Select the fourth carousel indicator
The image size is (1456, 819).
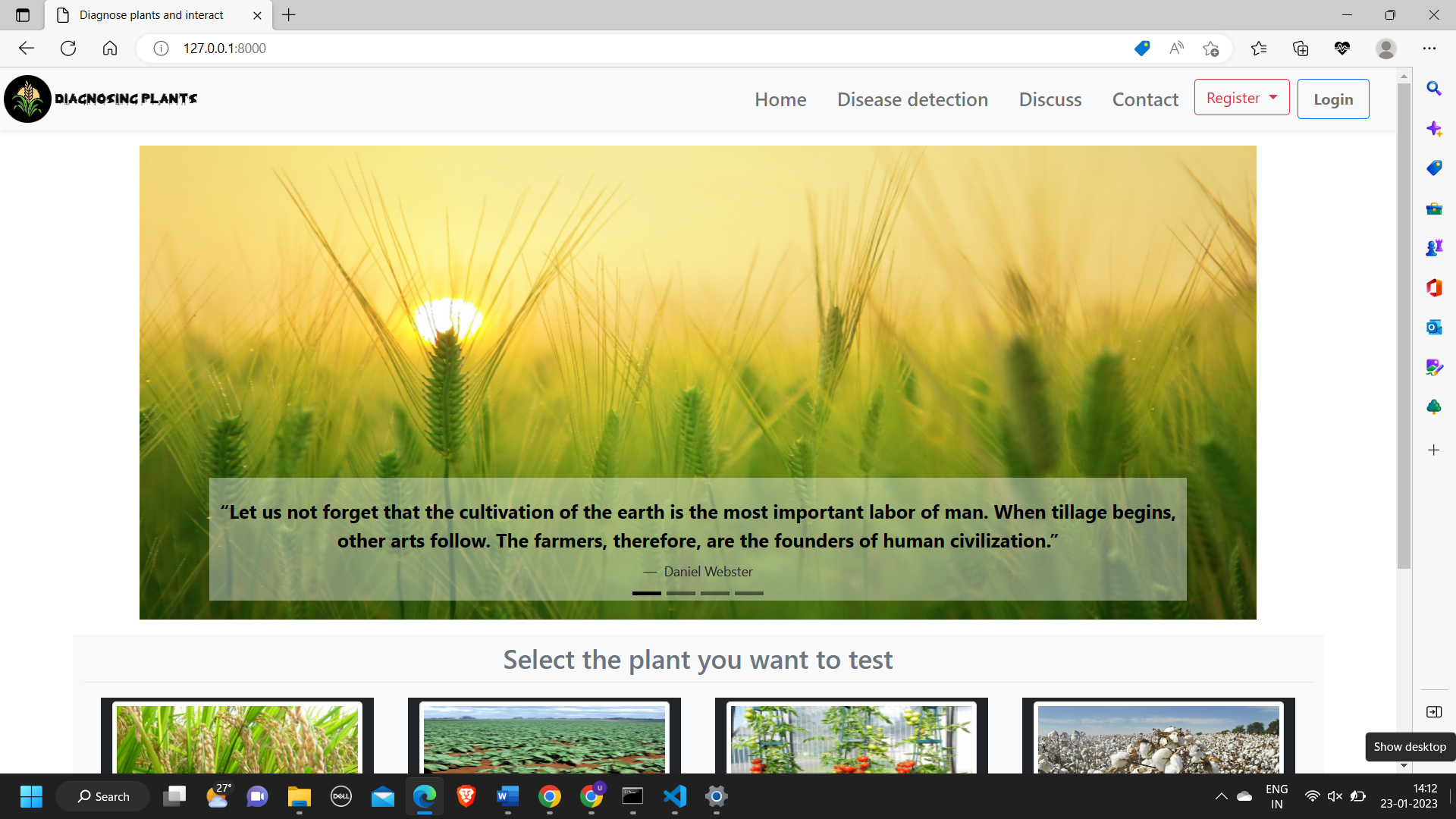749,593
